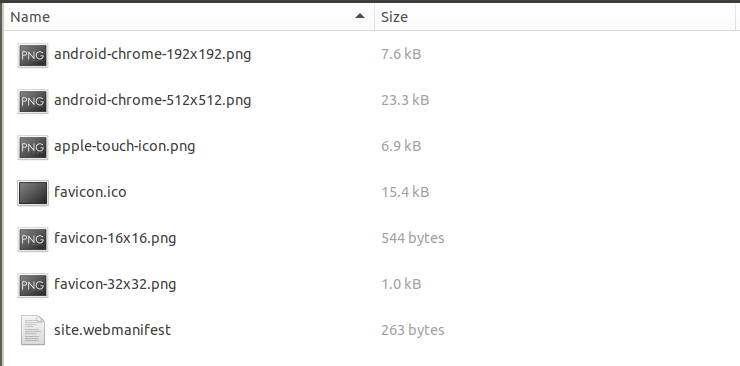Screen dimensions: 740x366
Task: Click the 544 bytes size entry
Action: [412, 238]
